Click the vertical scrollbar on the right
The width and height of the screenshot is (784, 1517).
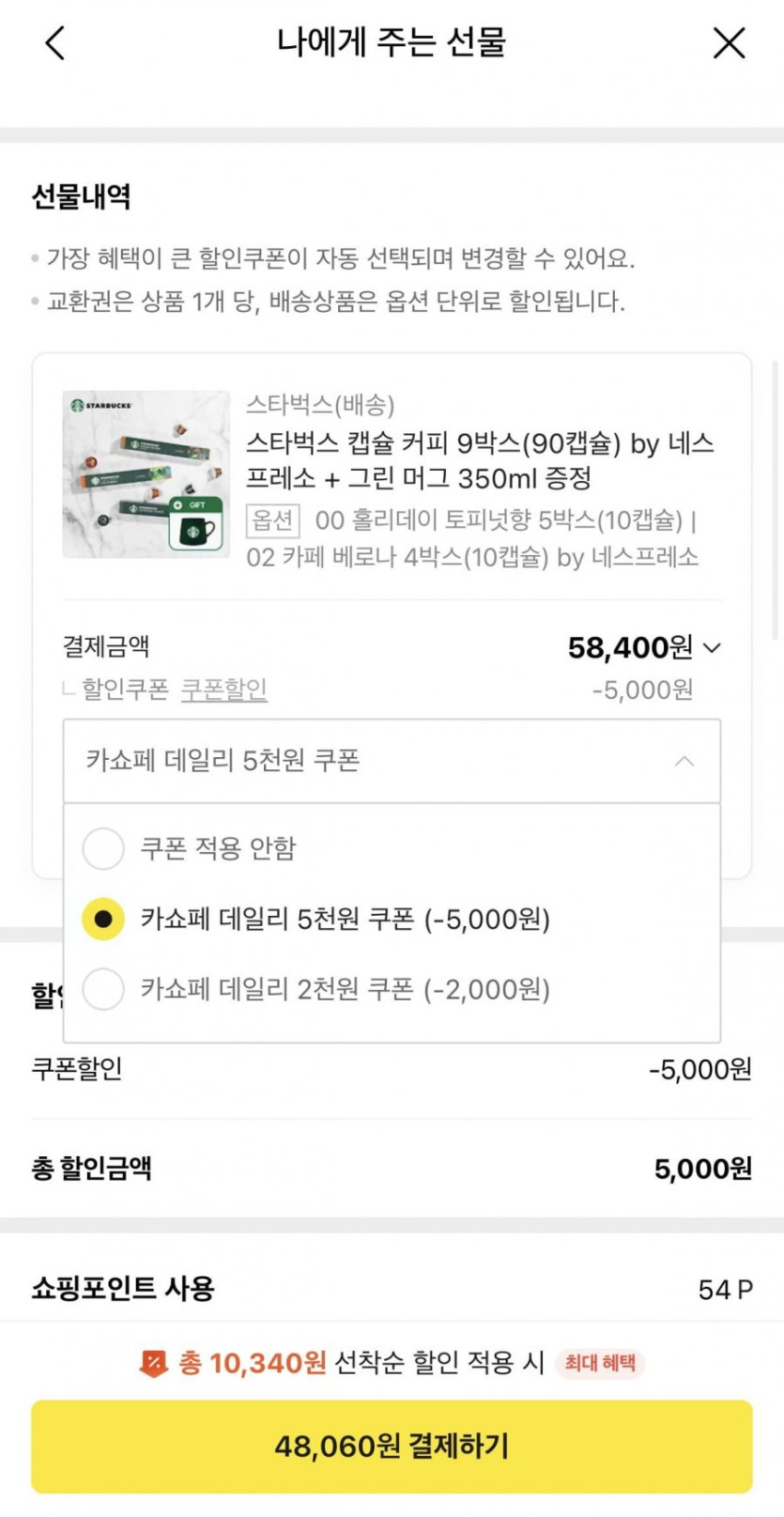(775, 498)
